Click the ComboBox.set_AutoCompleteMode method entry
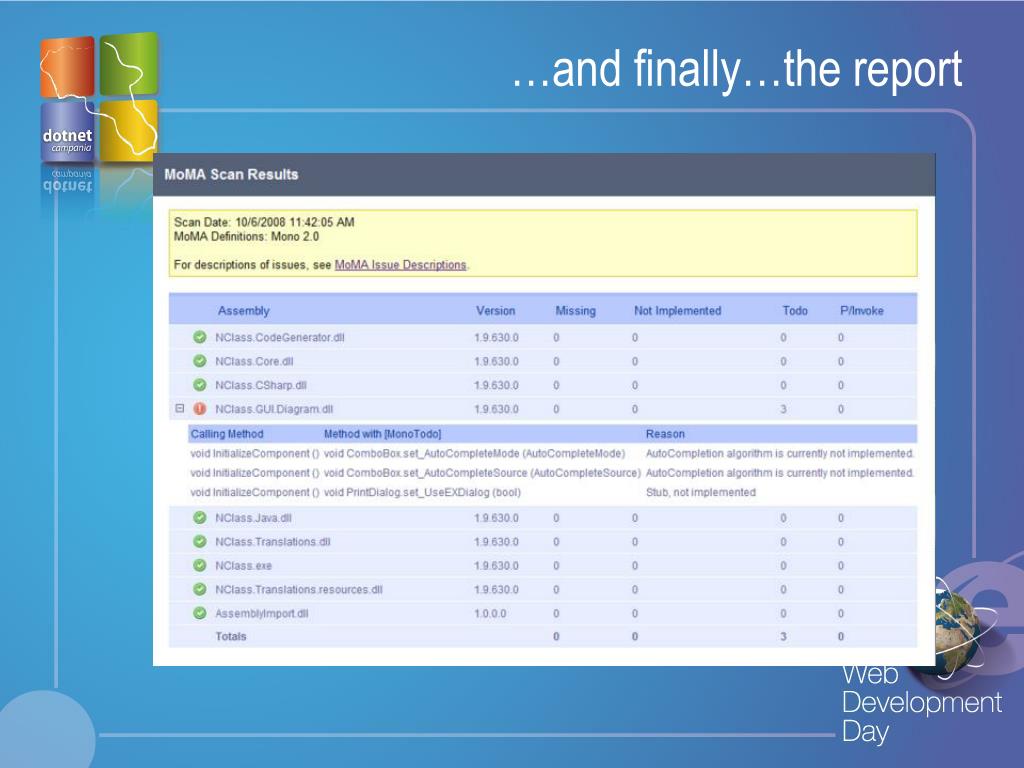 [x=474, y=453]
